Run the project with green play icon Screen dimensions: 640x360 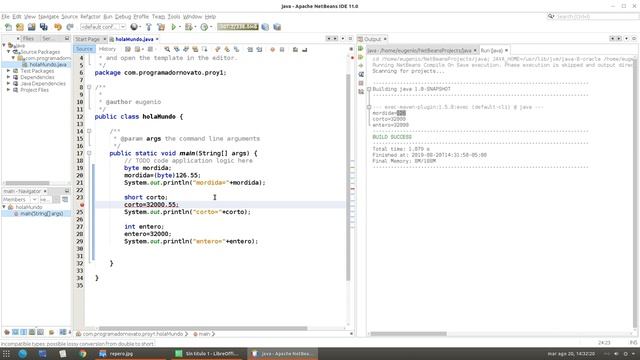coord(173,27)
